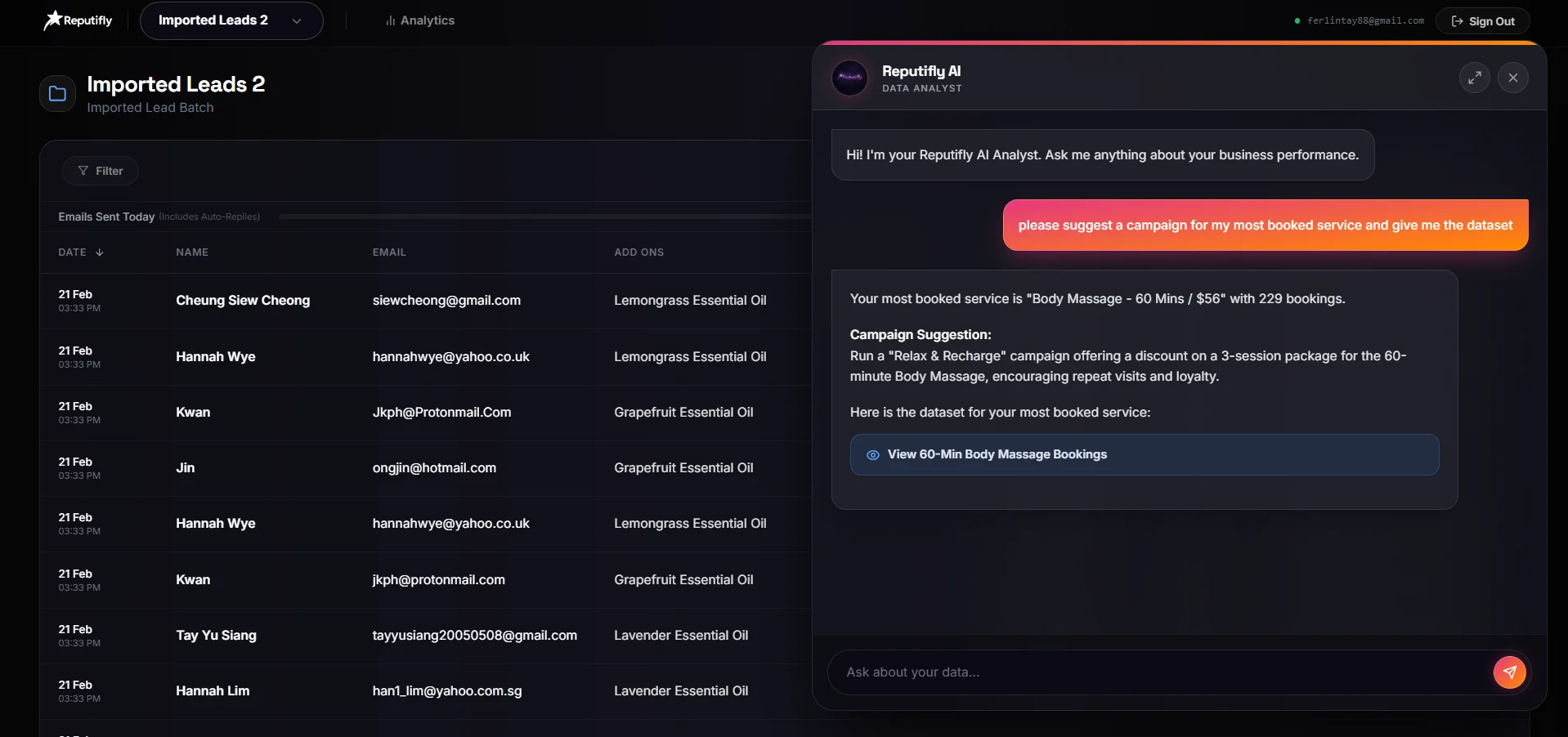Viewport: 1568px width, 737px height.
Task: Click the name Hannah Lim
Action: coord(213,691)
